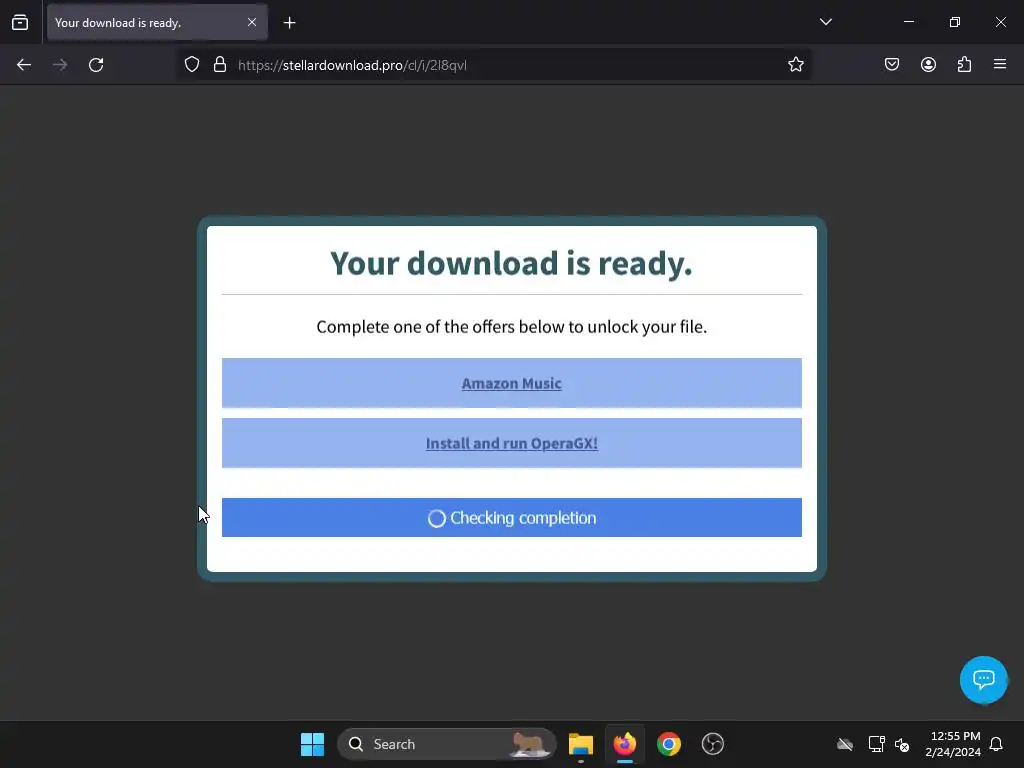Screen dimensions: 1024x768
Task: Expand the list all tabs chevron
Action: coord(825,22)
